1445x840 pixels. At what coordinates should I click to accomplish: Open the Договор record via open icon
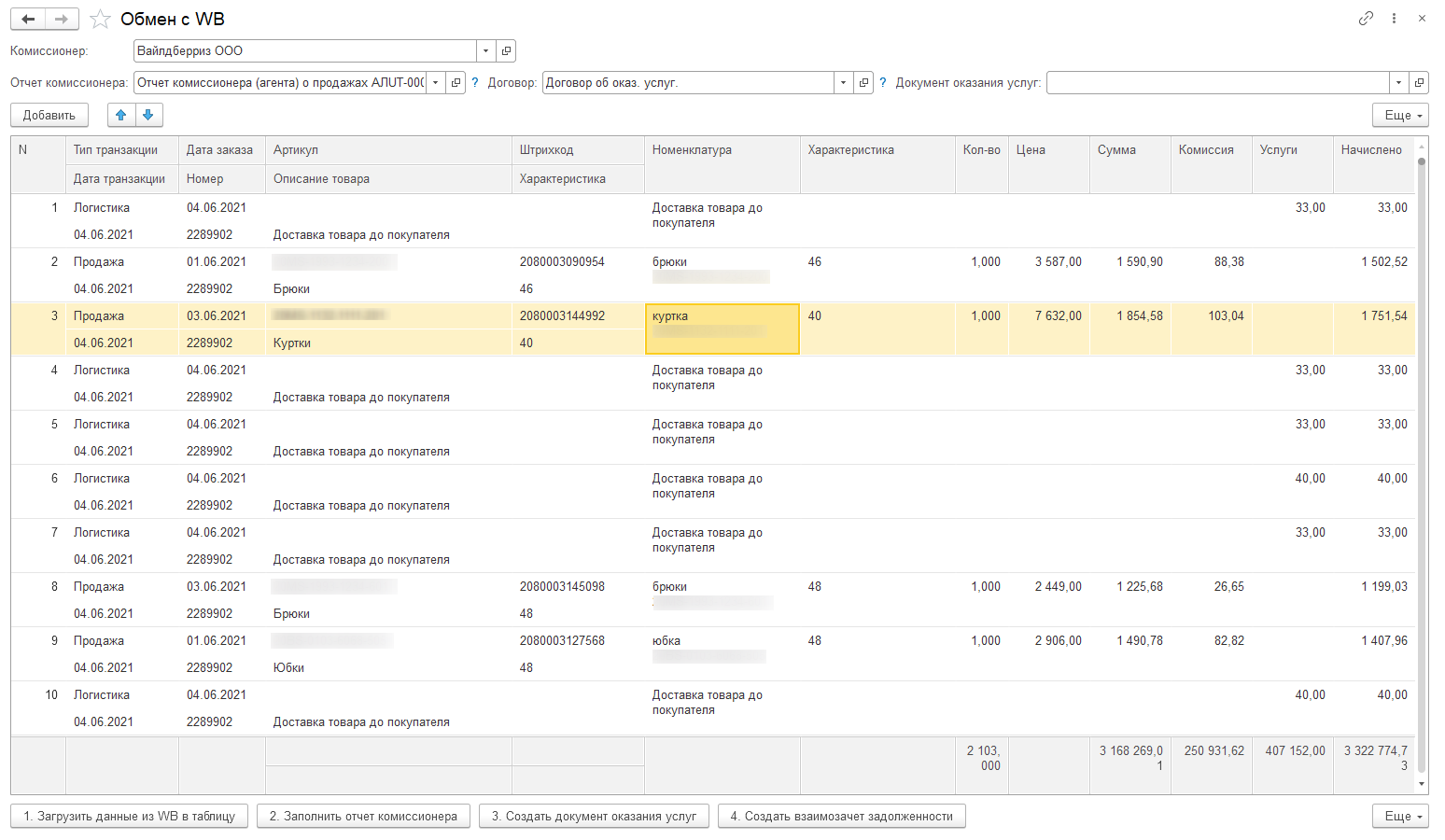(863, 82)
